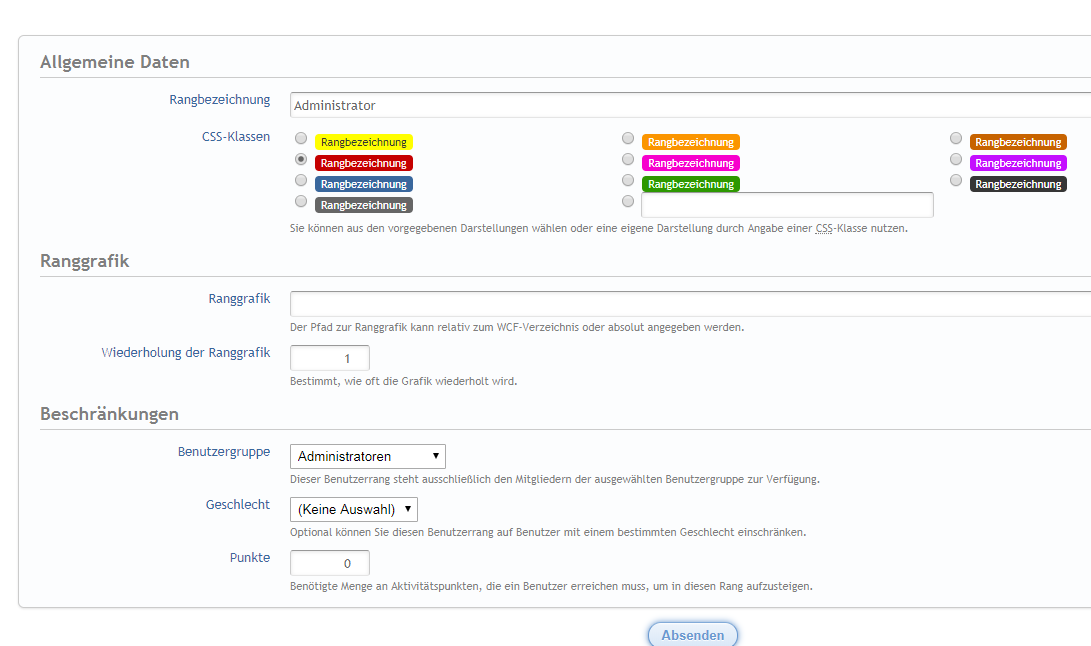The width and height of the screenshot is (1091, 646).
Task: Click the underlined CSS abbreviation in help text
Action: click(825, 228)
